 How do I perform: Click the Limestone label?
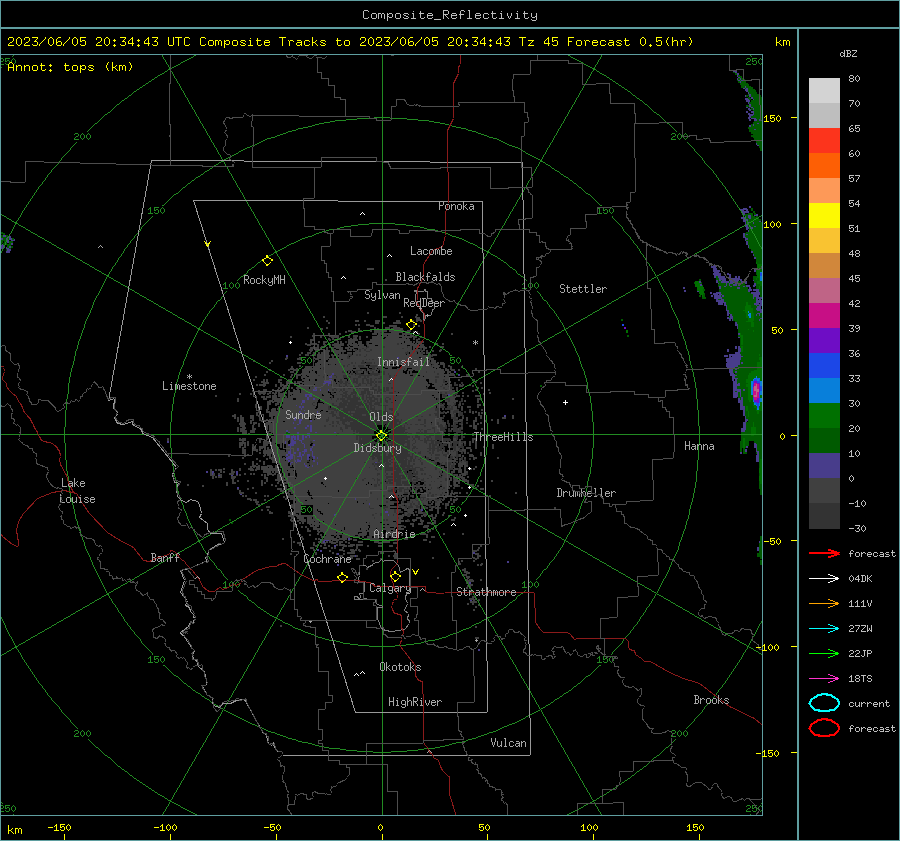click(189, 386)
